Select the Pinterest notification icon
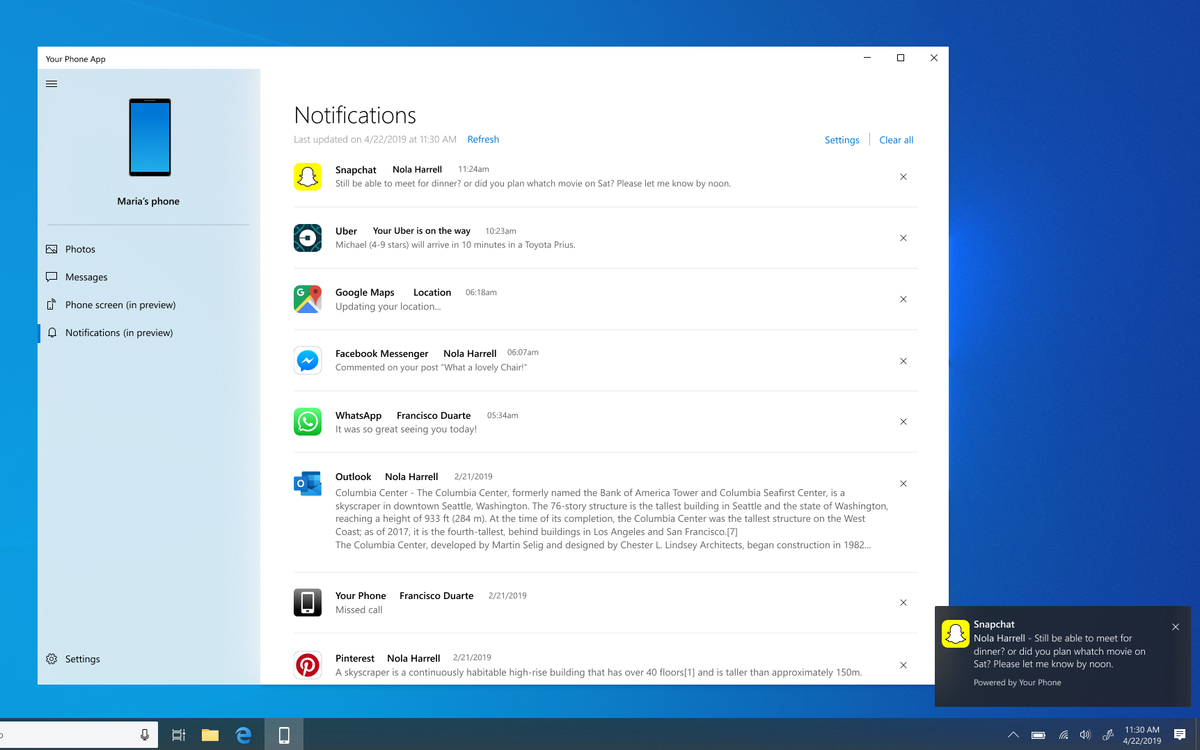Screen dimensions: 1200x750 click(x=307, y=664)
